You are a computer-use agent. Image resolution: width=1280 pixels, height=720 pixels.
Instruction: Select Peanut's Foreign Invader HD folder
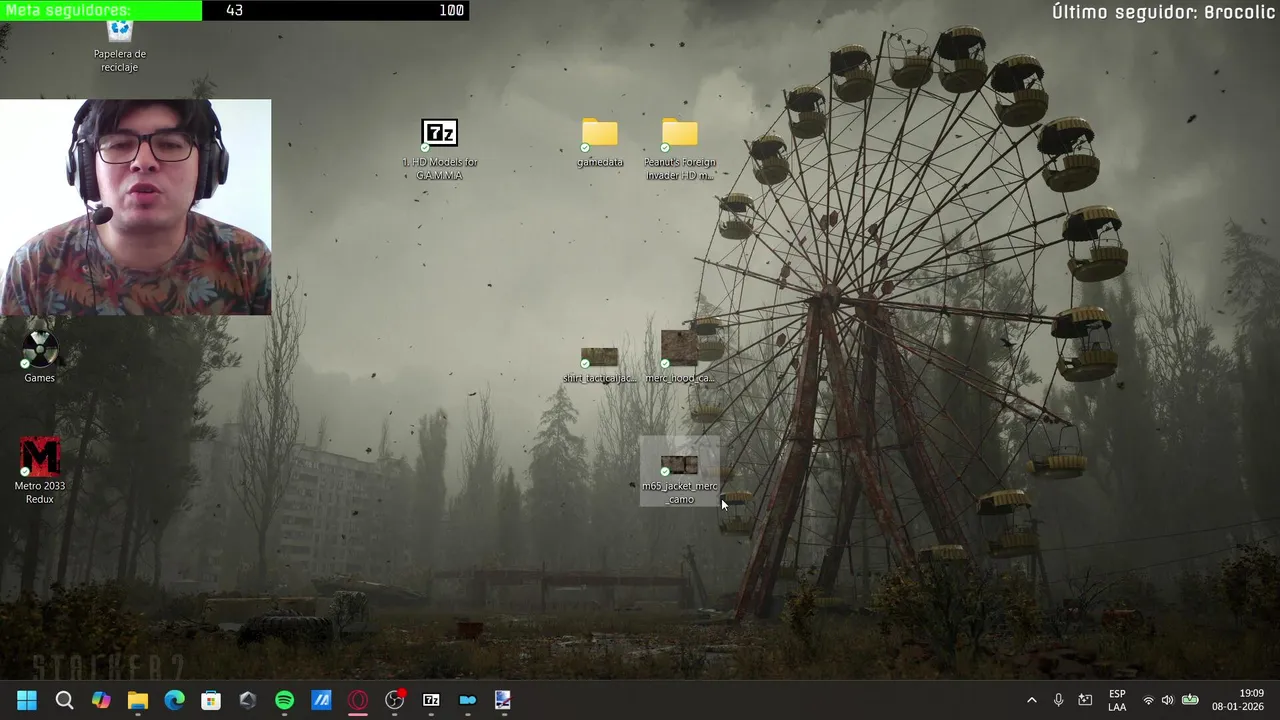click(x=680, y=150)
